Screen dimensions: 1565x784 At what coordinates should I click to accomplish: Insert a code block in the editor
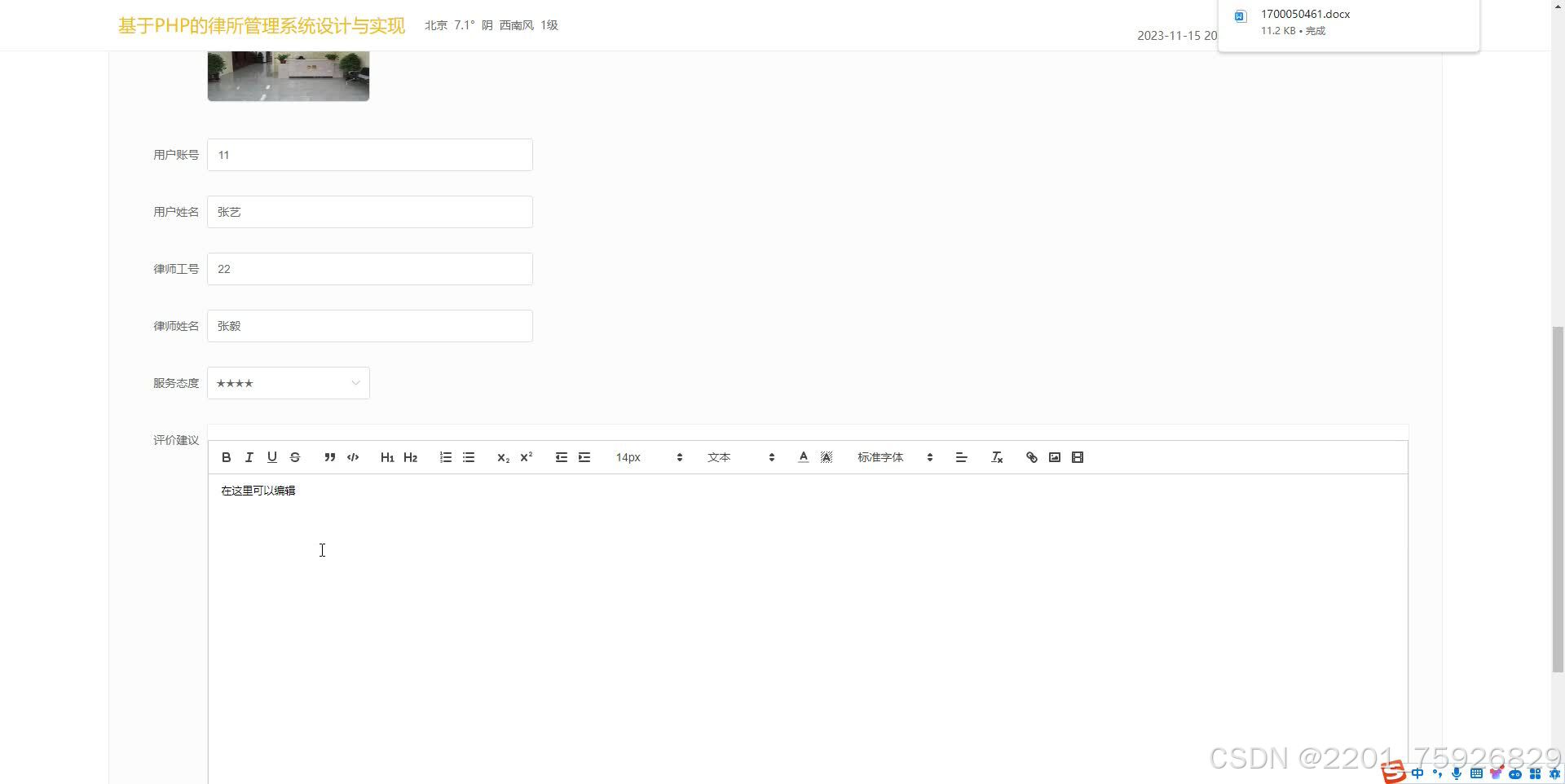click(353, 457)
